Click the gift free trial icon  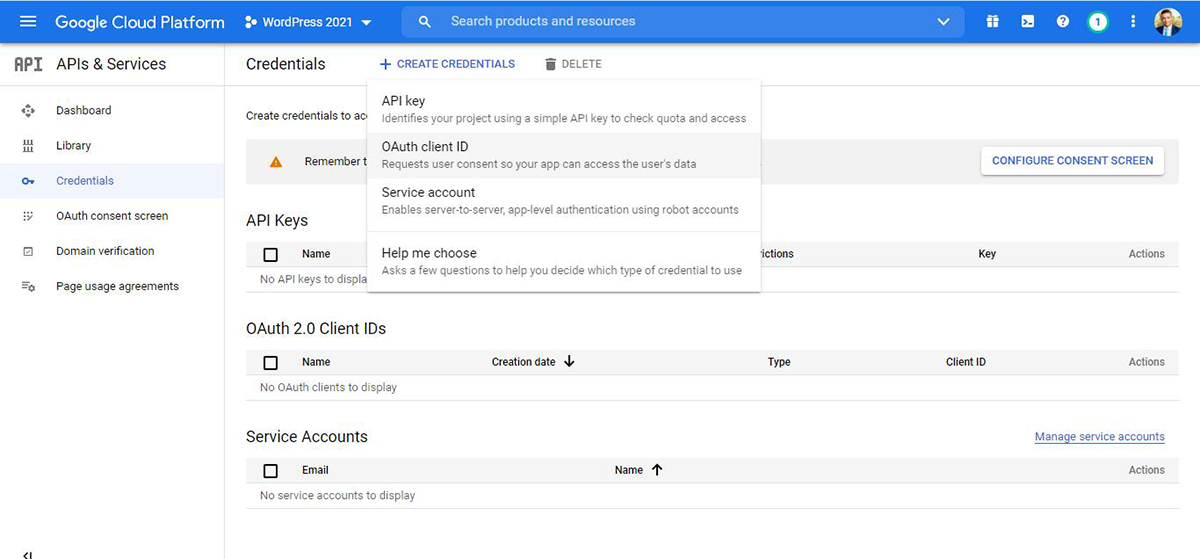coord(992,22)
